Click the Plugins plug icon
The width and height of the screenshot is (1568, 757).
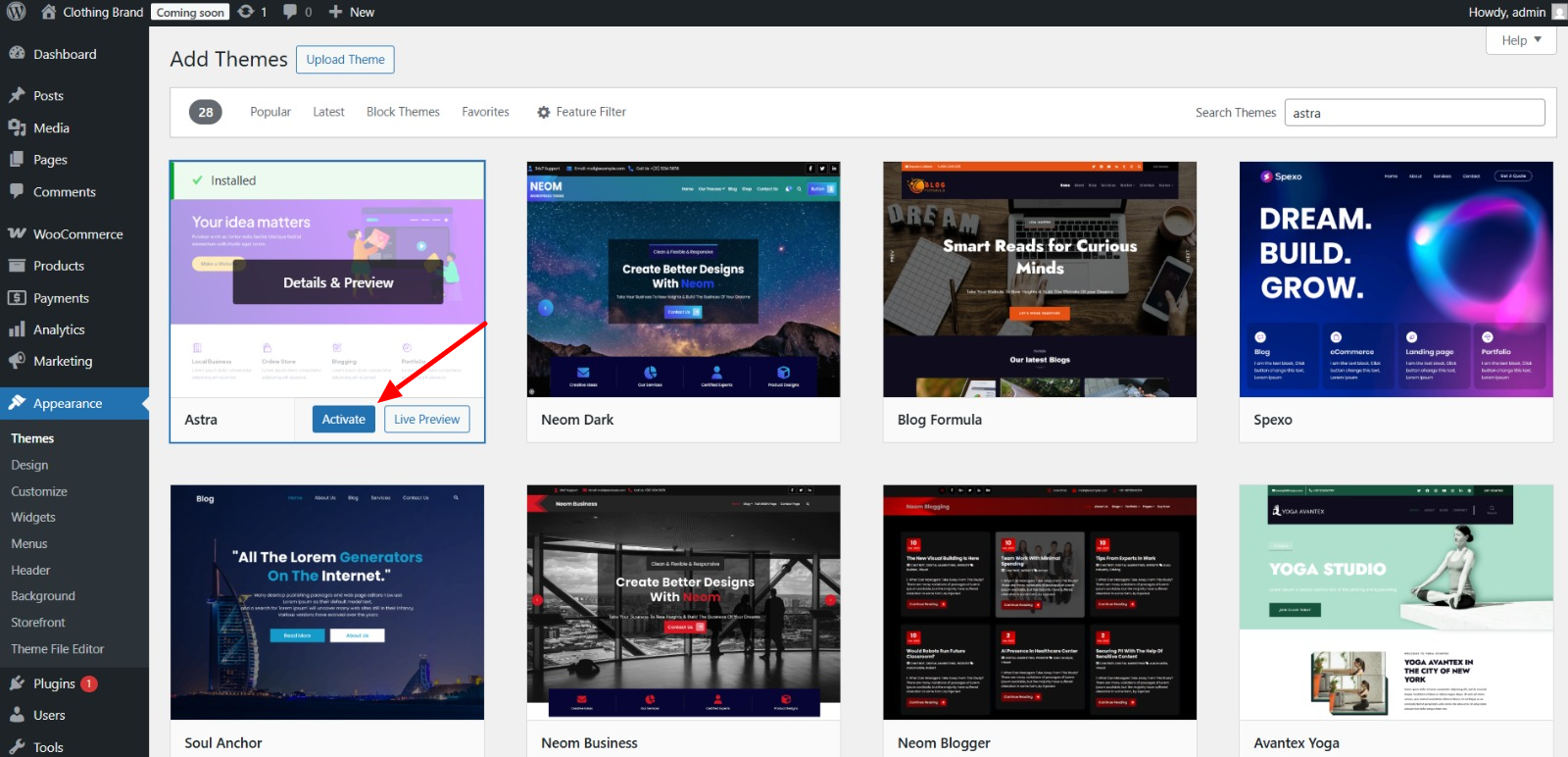coord(17,683)
